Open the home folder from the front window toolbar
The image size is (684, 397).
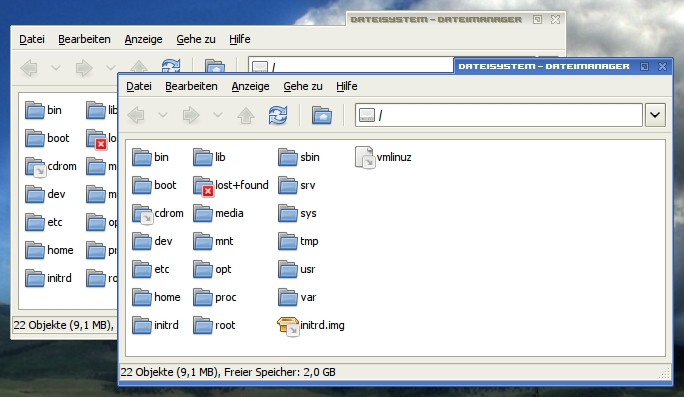click(322, 115)
